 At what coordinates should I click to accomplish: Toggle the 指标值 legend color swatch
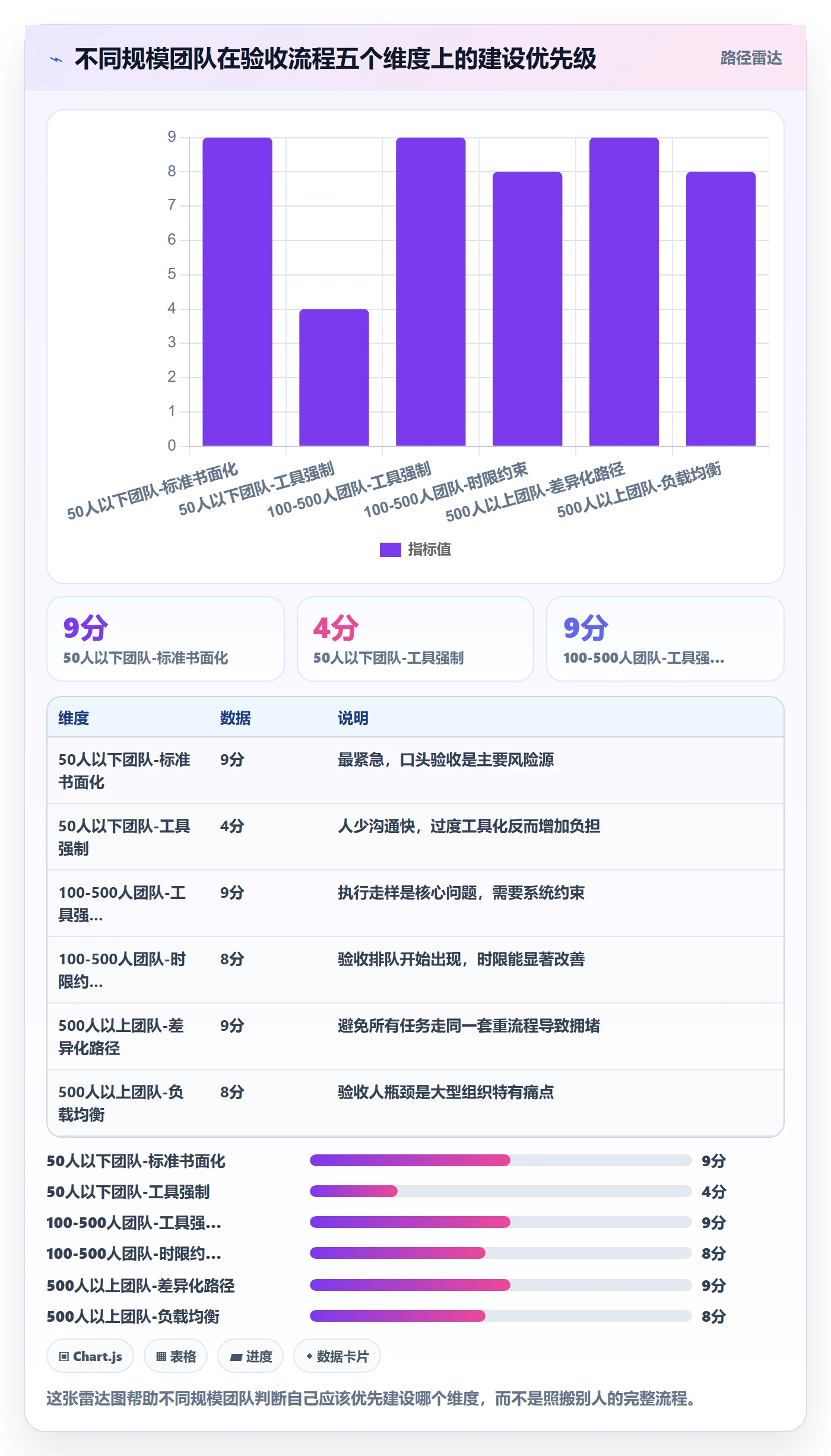(x=391, y=550)
